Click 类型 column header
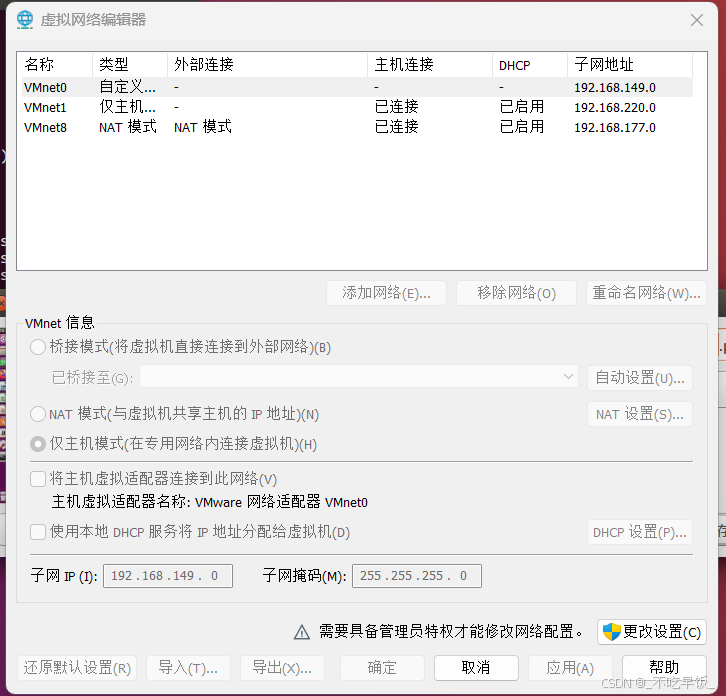 point(130,64)
